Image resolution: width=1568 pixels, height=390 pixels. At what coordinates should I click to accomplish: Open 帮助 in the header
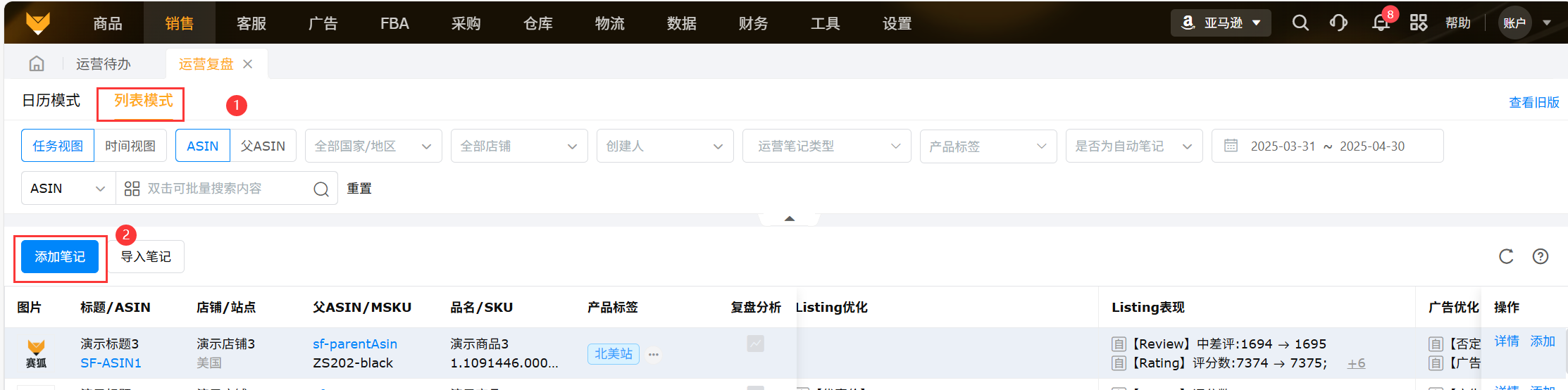1458,23
